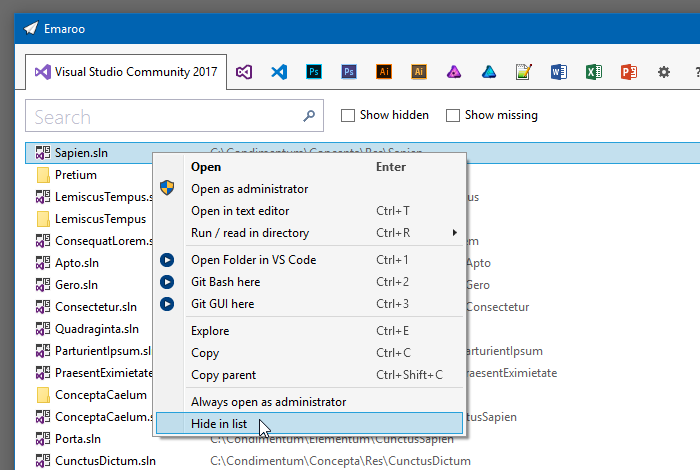Open the Word tab icon
Viewport: 700px width, 470px height.
[x=559, y=72]
